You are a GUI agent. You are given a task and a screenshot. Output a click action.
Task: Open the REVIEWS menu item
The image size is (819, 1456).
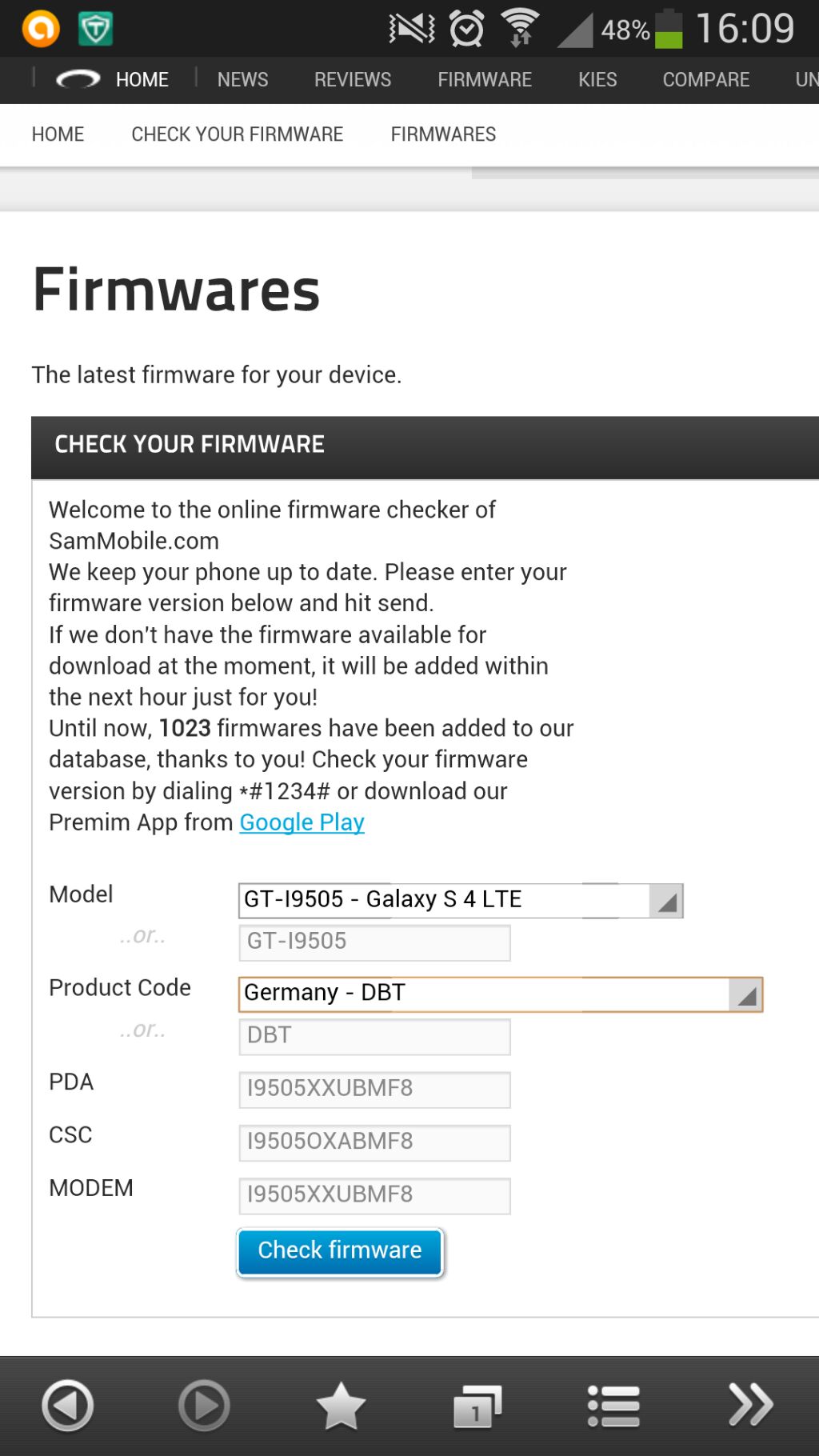click(353, 80)
